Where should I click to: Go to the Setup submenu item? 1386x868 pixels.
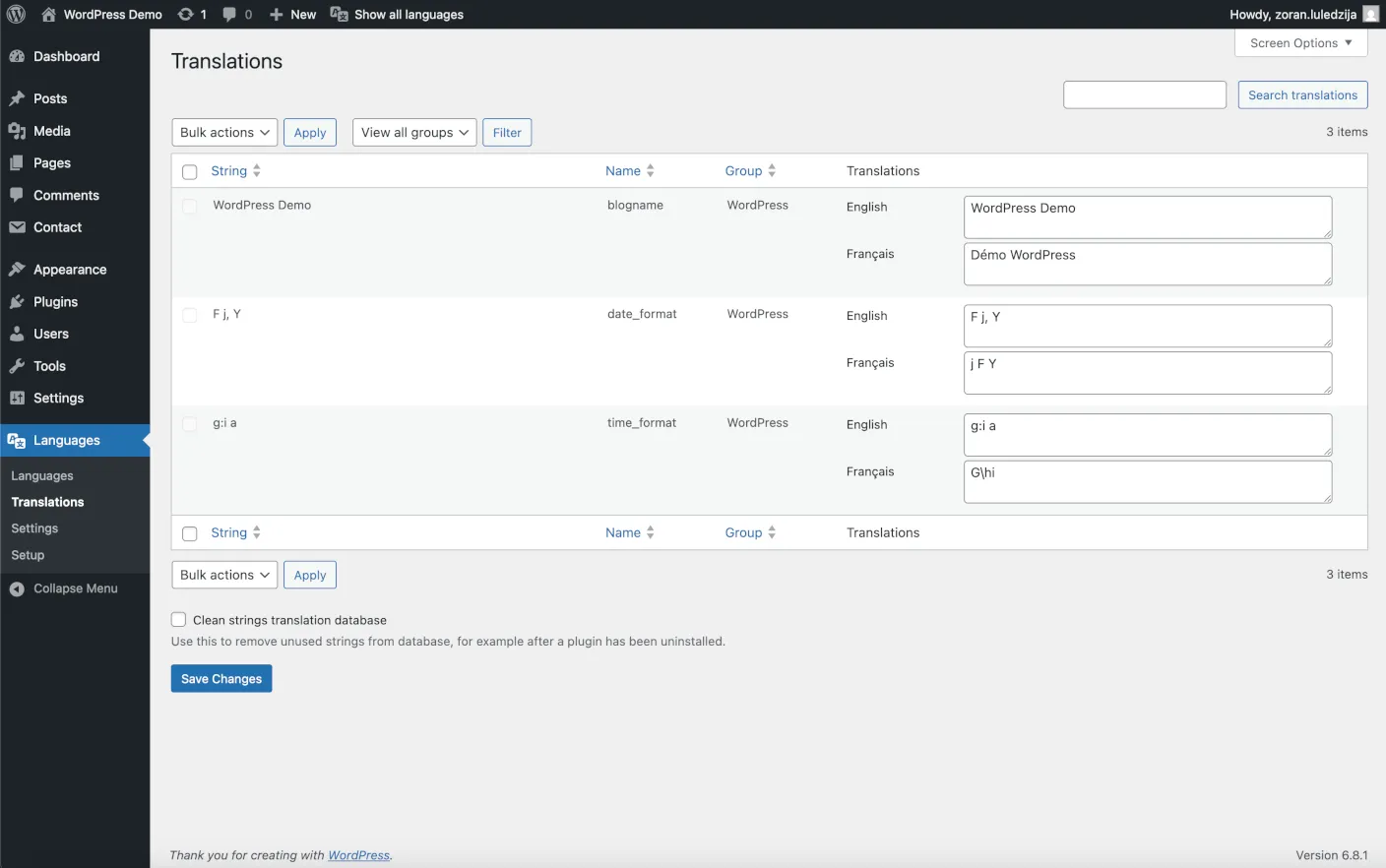28,555
